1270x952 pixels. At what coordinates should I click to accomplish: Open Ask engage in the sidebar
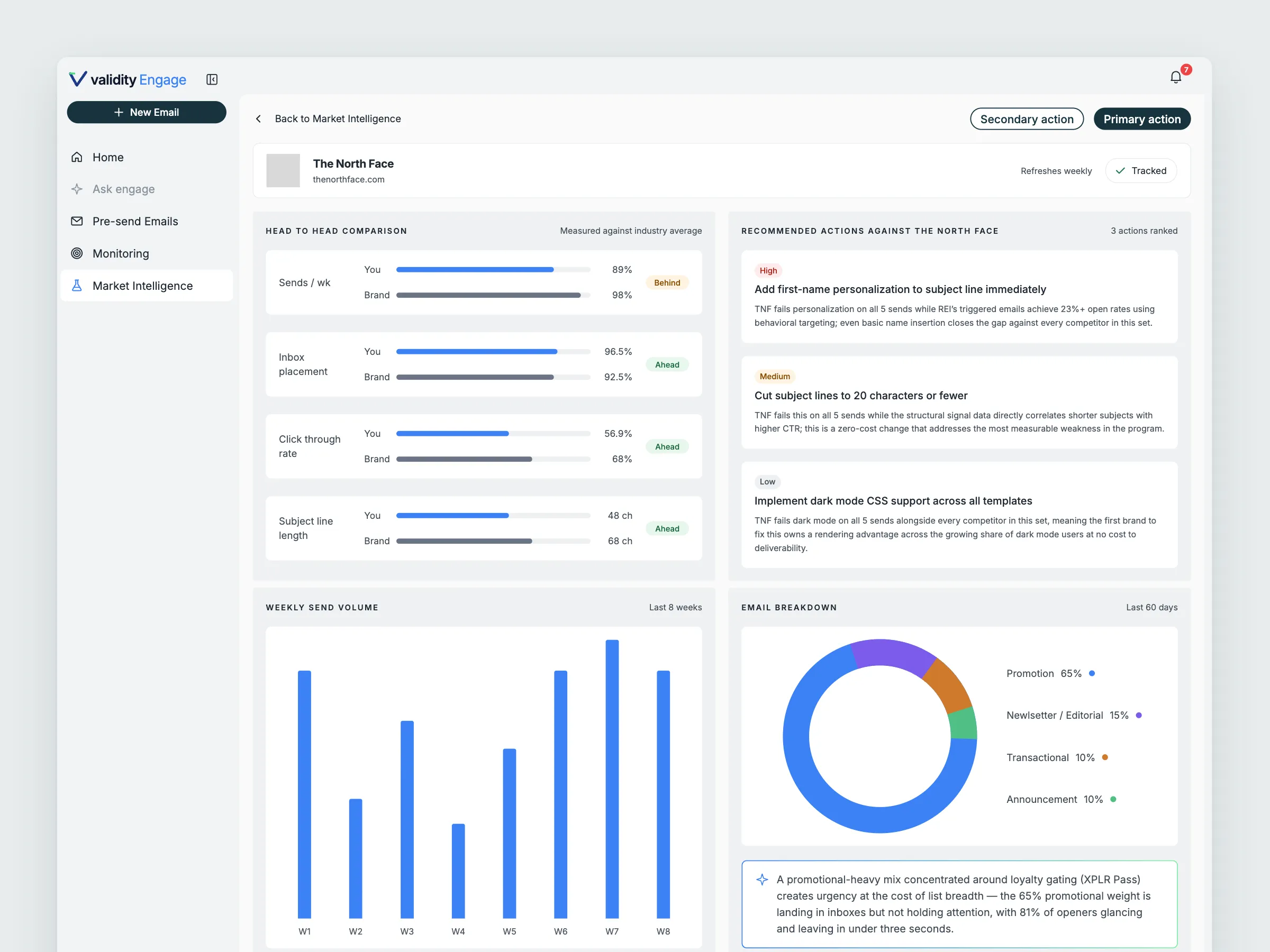[147, 189]
